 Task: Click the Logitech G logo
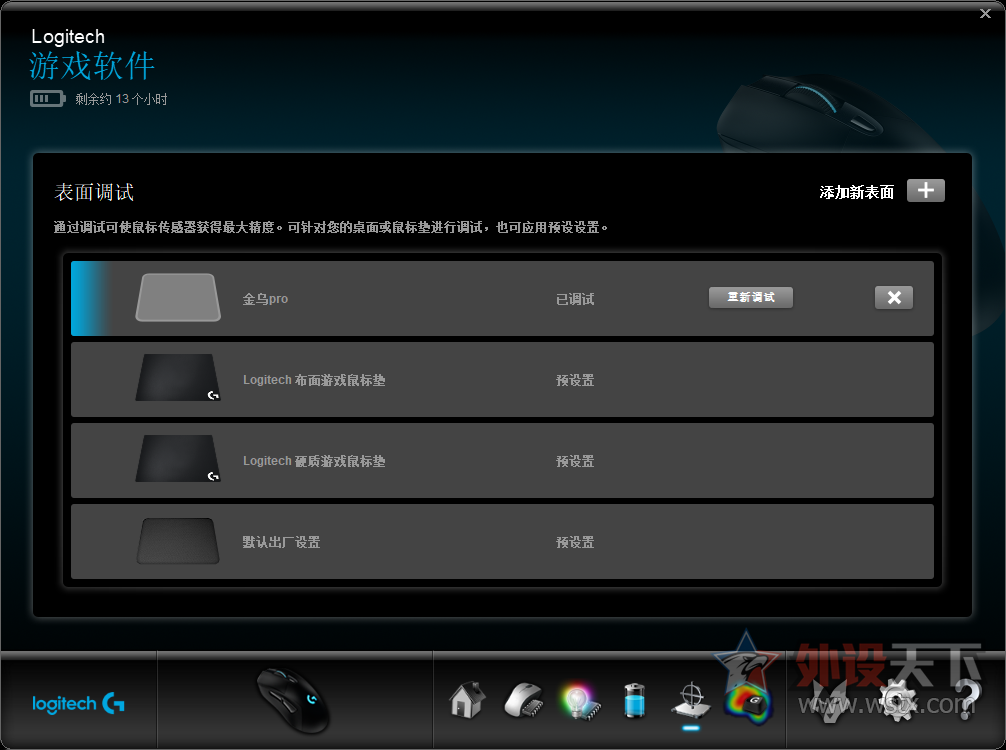[x=78, y=704]
